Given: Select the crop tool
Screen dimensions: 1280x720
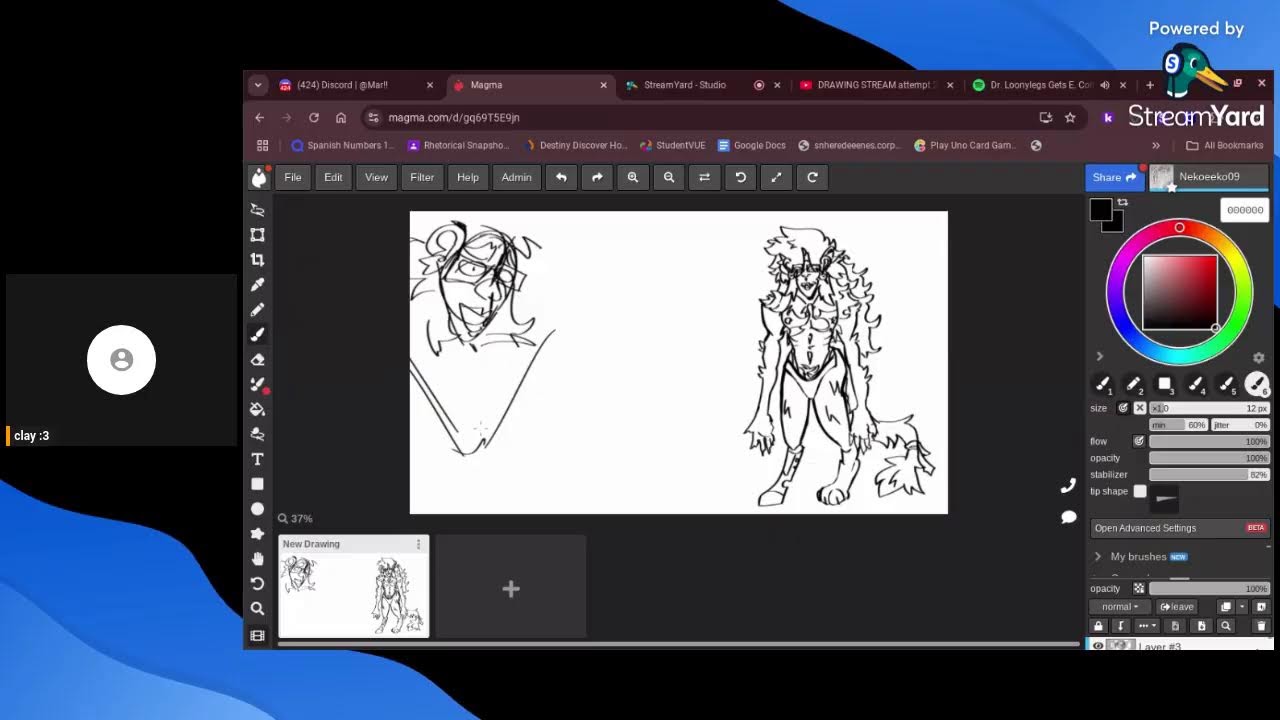Looking at the screenshot, I should [257, 260].
